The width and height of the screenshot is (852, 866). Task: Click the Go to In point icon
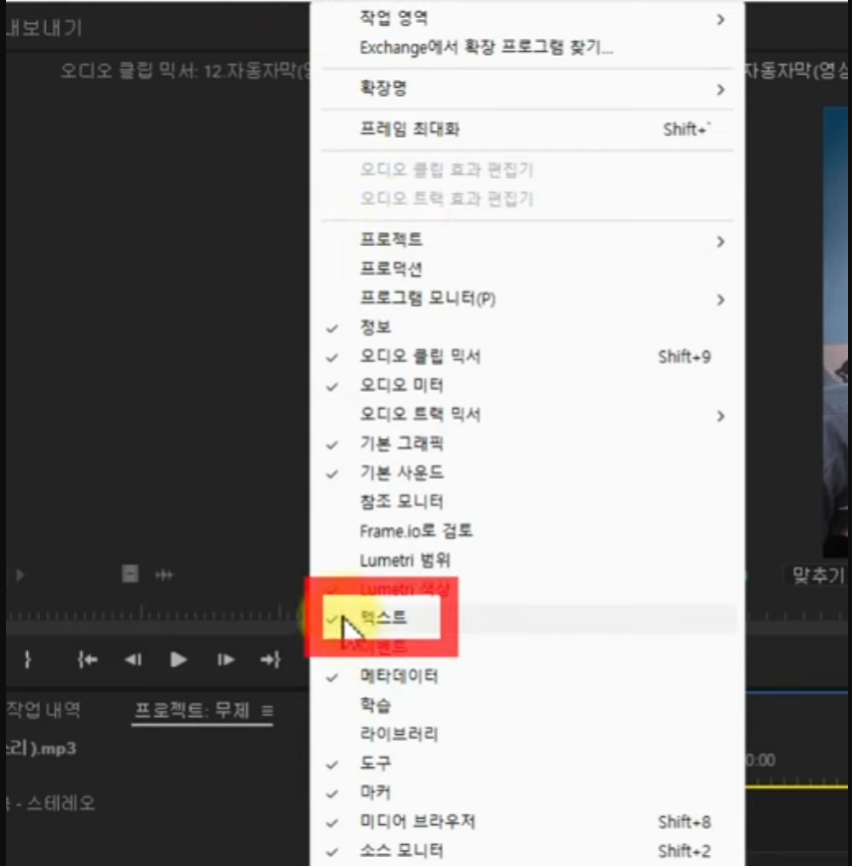[87, 659]
